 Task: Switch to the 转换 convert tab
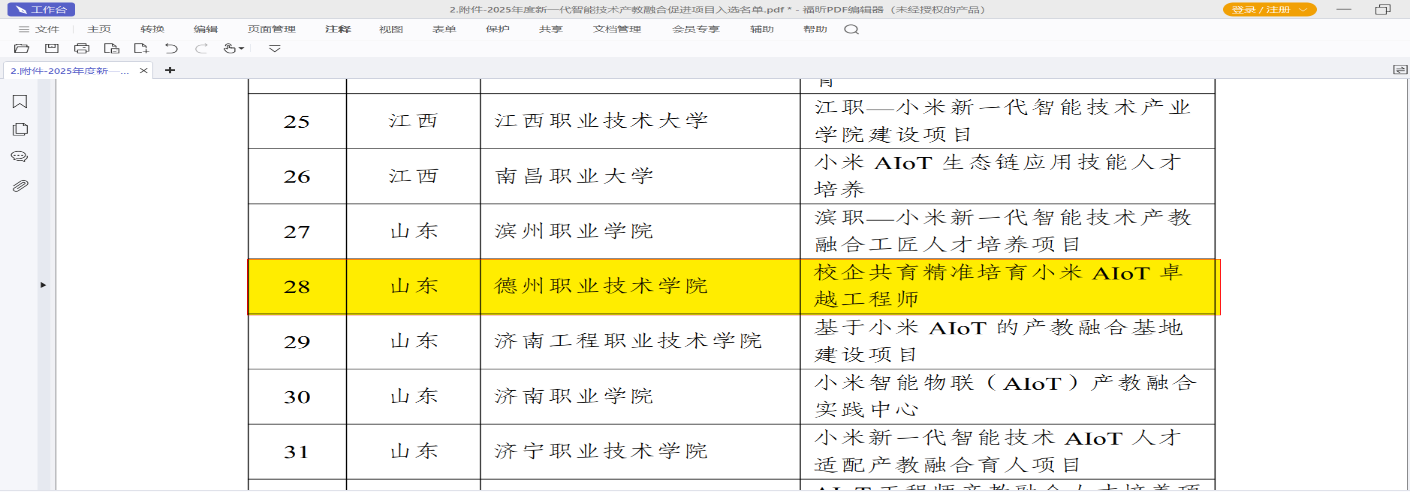(x=152, y=29)
